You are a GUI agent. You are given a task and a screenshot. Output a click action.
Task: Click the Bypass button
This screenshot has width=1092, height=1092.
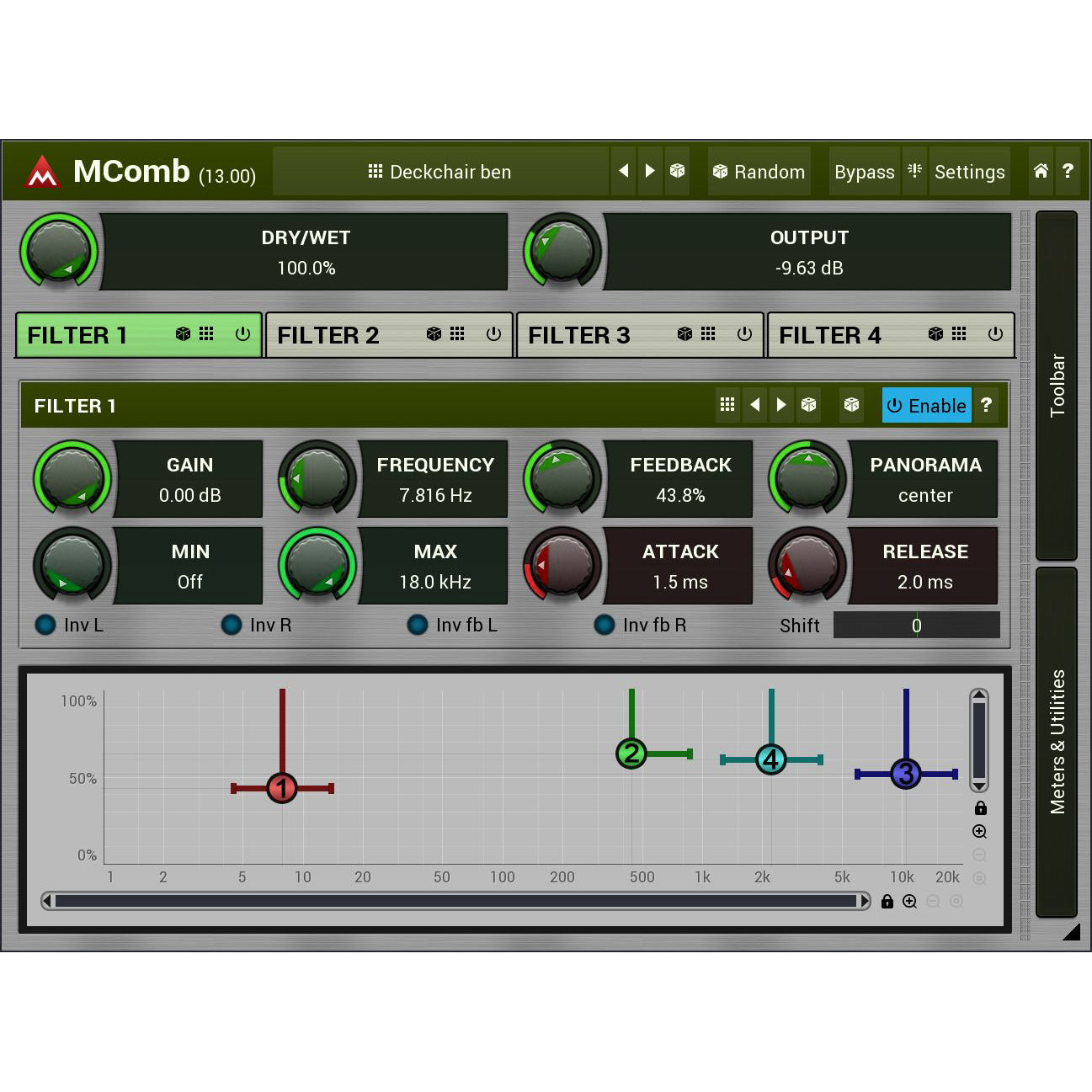point(864,171)
